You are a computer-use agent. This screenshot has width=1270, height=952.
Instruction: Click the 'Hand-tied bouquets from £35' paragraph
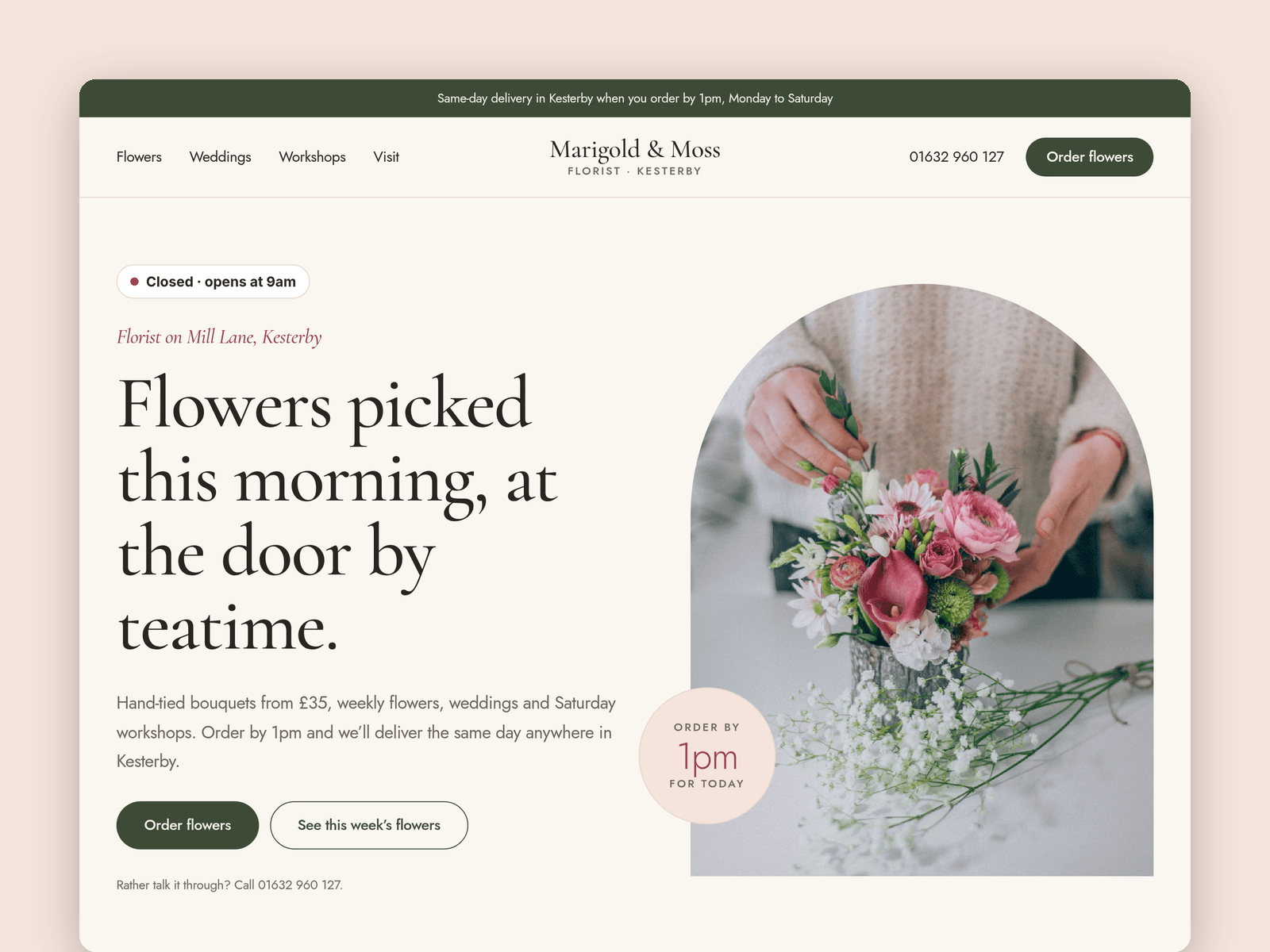click(x=366, y=732)
